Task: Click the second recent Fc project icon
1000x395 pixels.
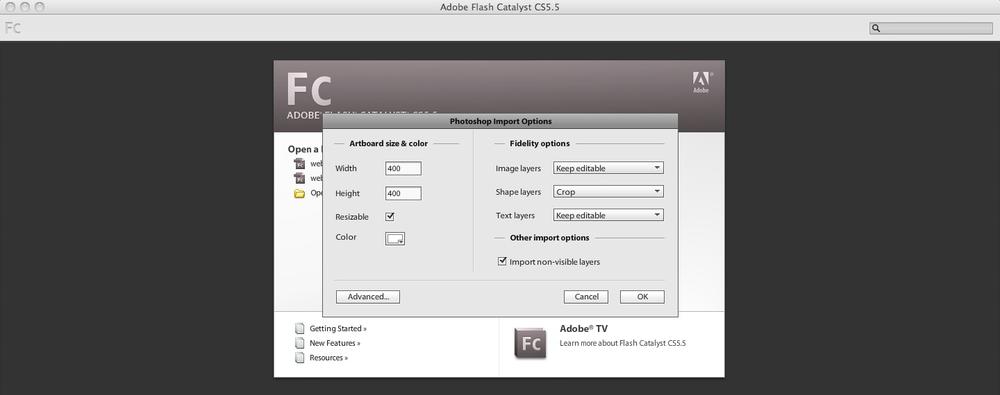Action: click(x=300, y=179)
